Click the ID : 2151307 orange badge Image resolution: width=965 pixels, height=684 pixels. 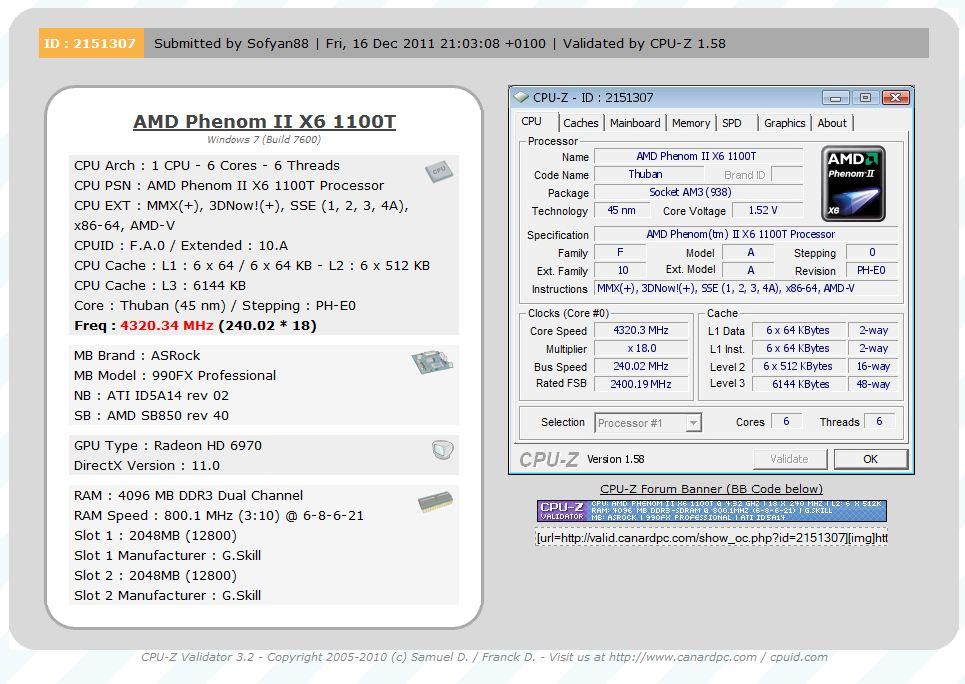click(x=90, y=43)
